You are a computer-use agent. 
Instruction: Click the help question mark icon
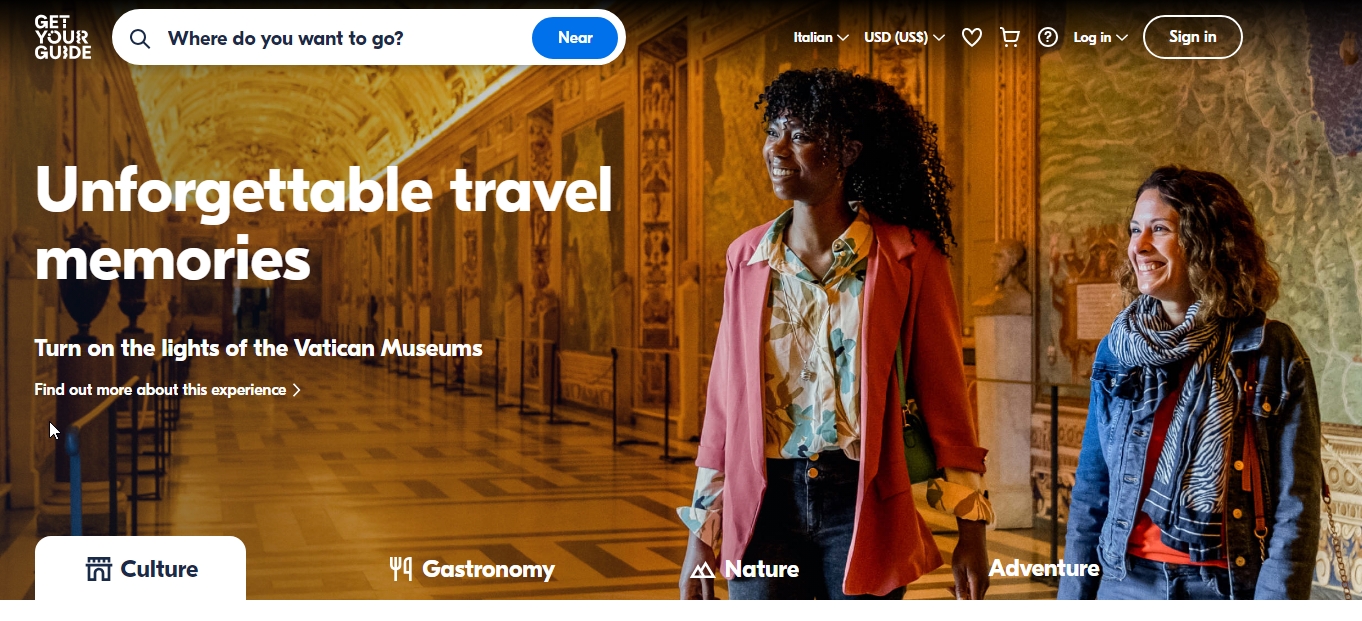pyautogui.click(x=1048, y=37)
